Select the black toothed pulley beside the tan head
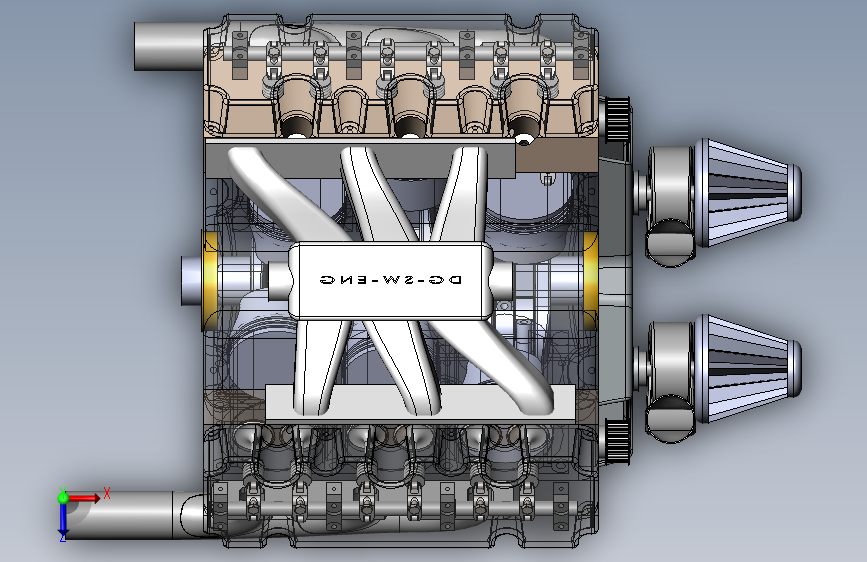The height and width of the screenshot is (562, 867). click(618, 119)
